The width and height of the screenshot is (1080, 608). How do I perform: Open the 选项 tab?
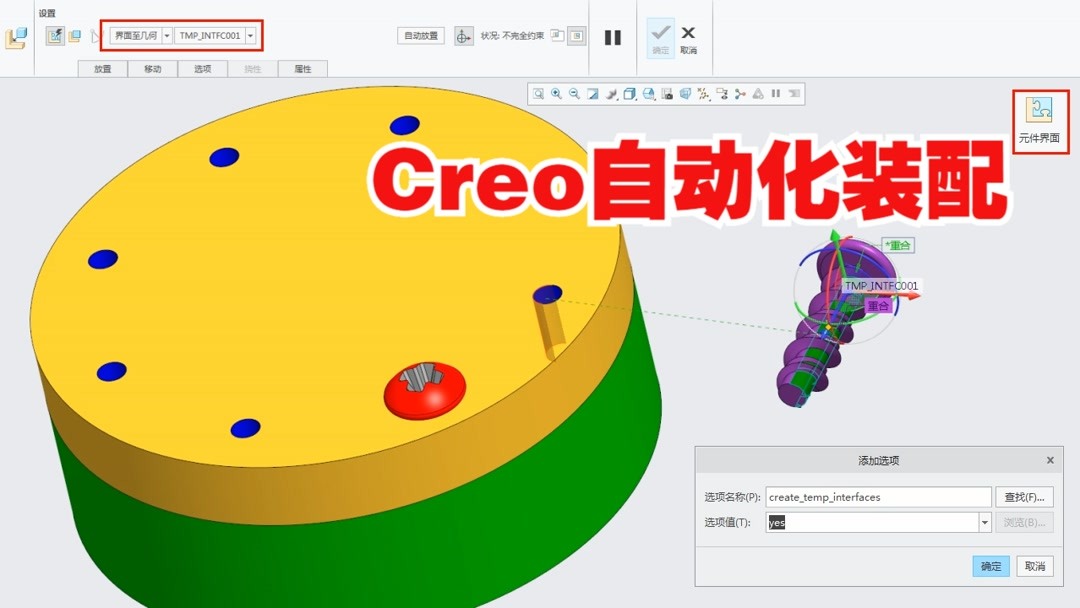pos(203,68)
